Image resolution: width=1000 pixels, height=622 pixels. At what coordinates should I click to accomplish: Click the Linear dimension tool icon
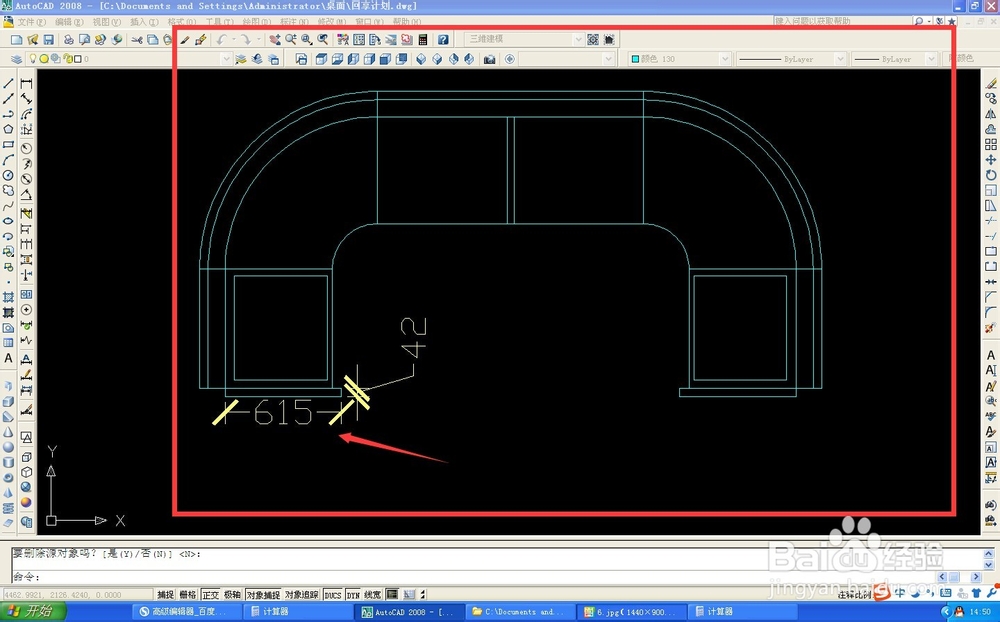pyautogui.click(x=26, y=84)
